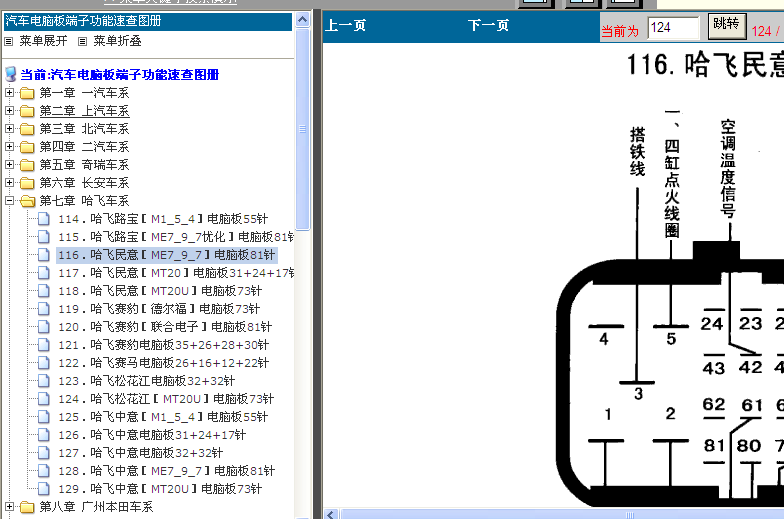Open 119.哈飞赛豹 德尔福 电脑板73针
This screenshot has height=519, width=784.
point(159,309)
